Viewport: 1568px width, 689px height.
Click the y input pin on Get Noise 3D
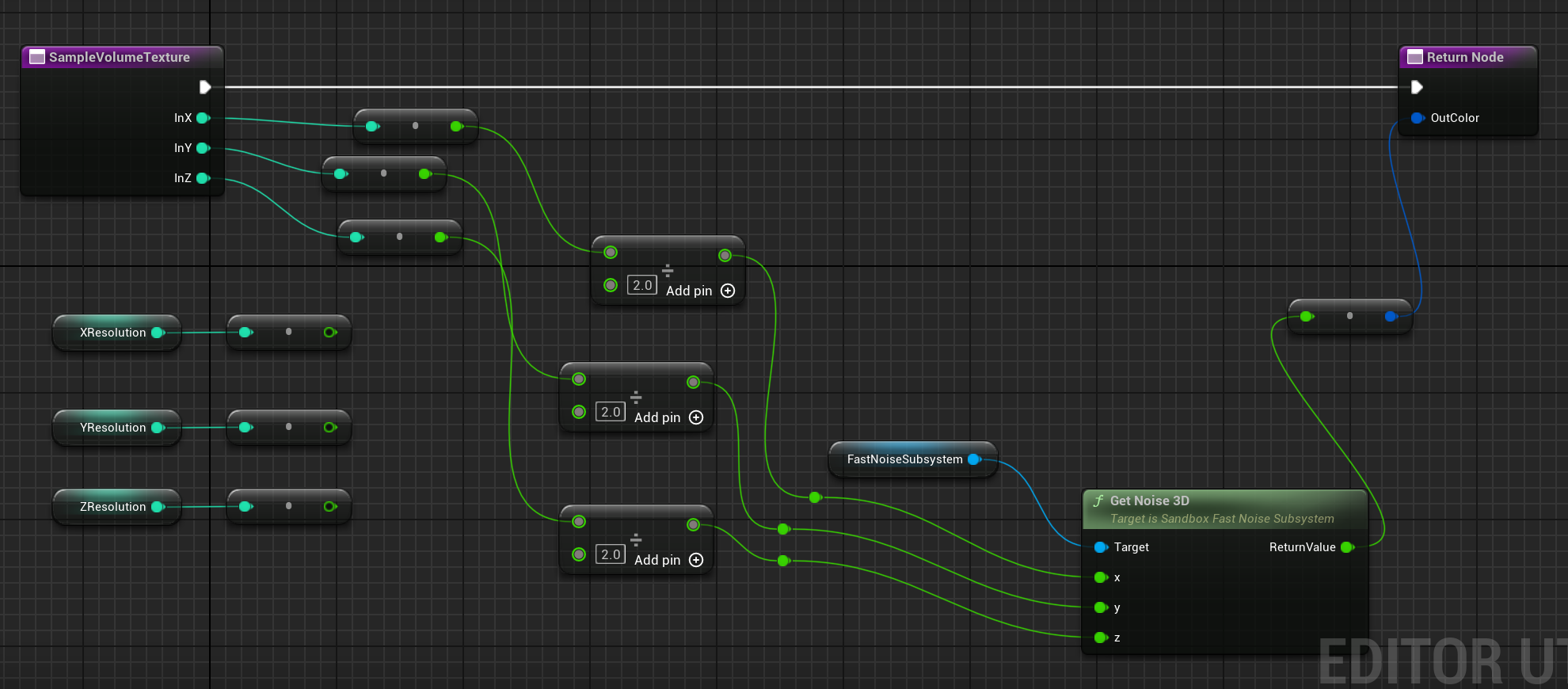pos(1100,607)
